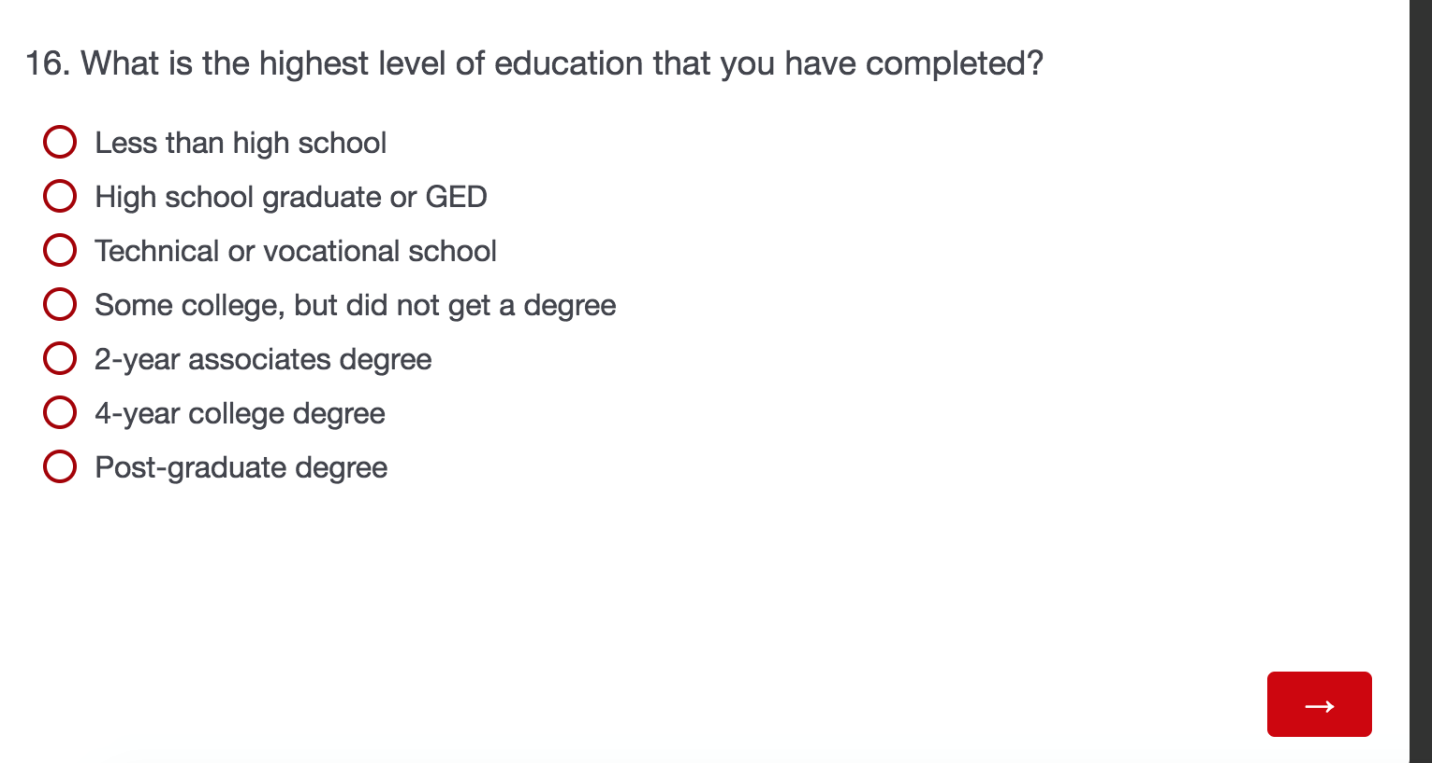Click the 'Technical or vocational school' text
Image resolution: width=1432 pixels, height=763 pixels.
point(295,251)
